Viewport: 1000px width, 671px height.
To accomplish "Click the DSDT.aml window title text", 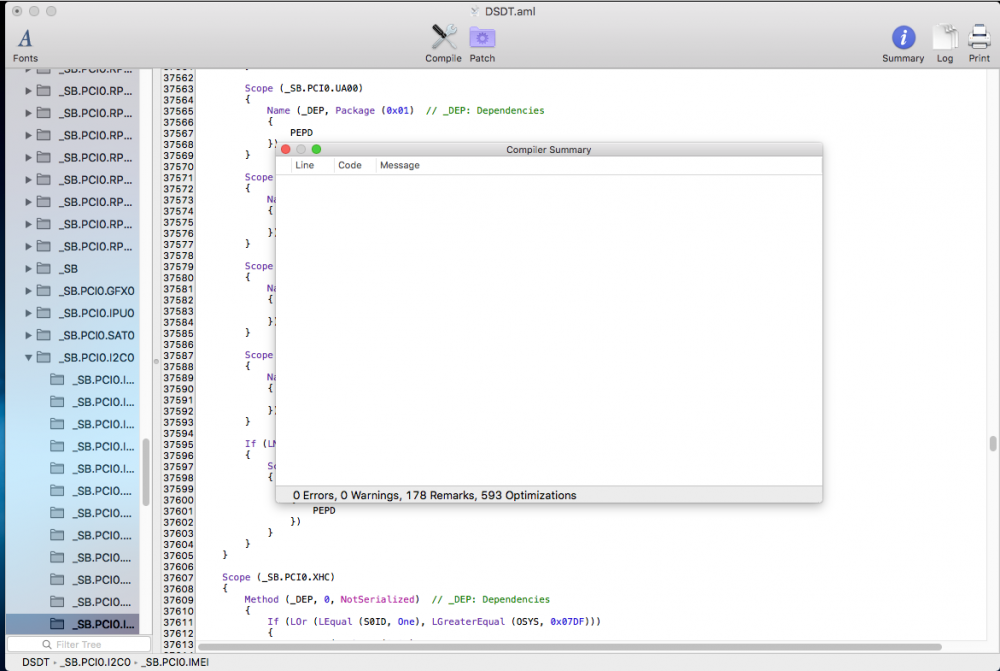I will coord(510,11).
